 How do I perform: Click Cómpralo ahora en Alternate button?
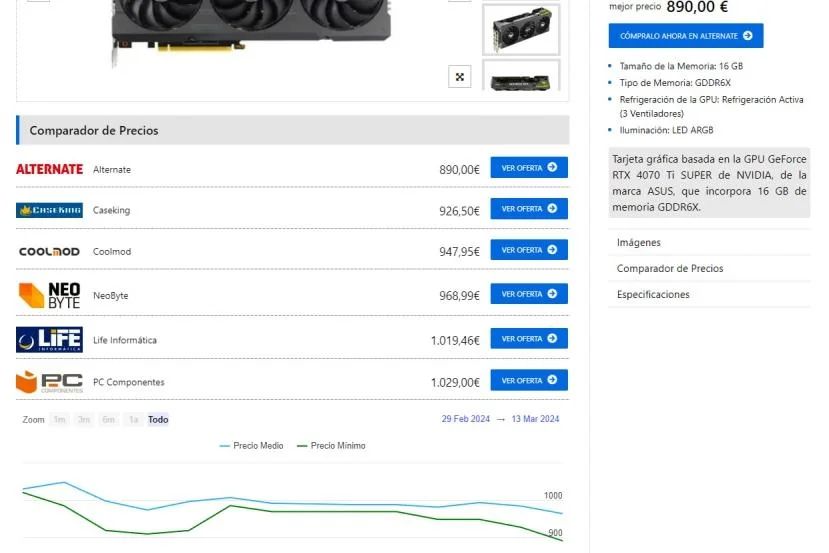coord(686,35)
